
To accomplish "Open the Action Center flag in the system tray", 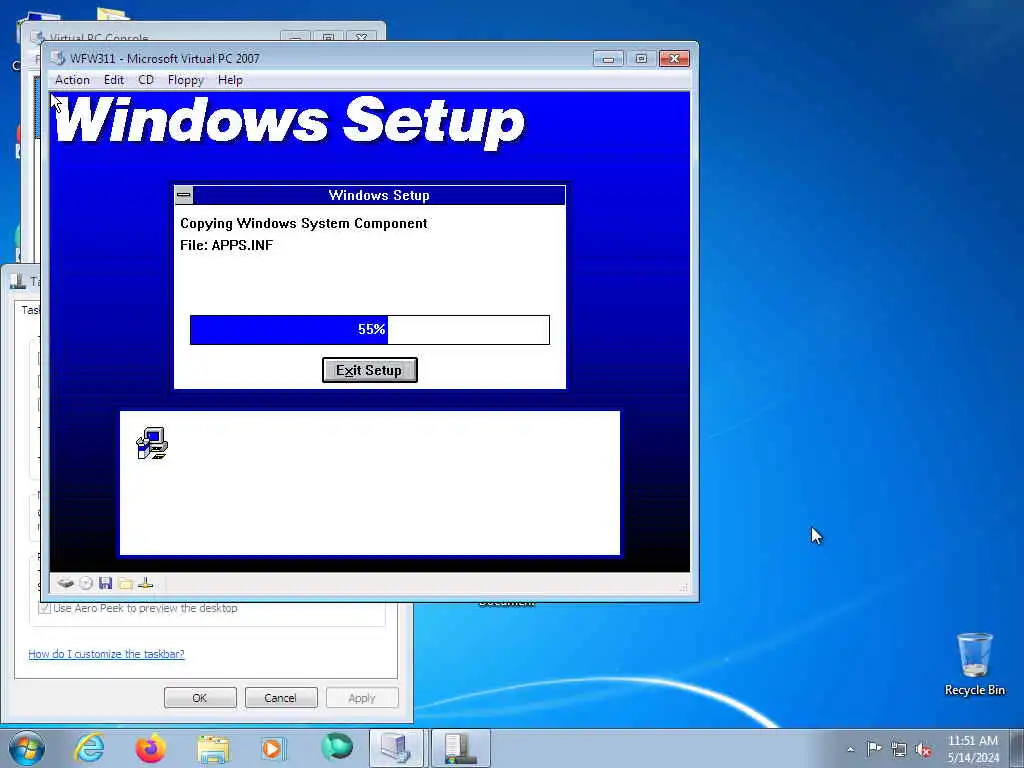I will click(874, 748).
